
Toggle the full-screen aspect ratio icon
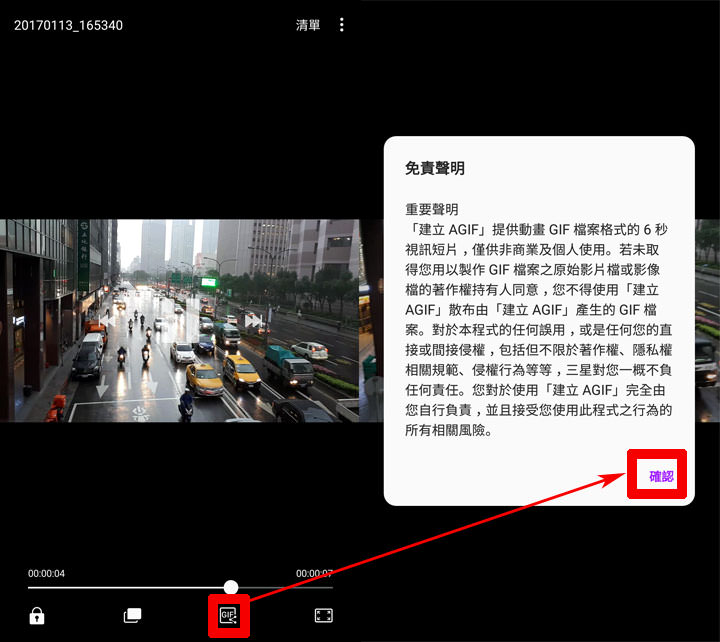click(323, 616)
